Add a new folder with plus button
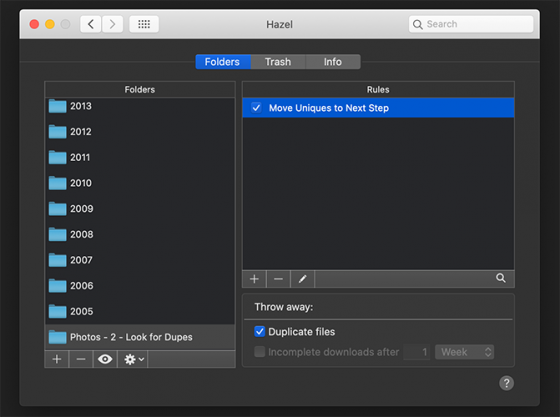This screenshot has width=560, height=417. (x=57, y=359)
